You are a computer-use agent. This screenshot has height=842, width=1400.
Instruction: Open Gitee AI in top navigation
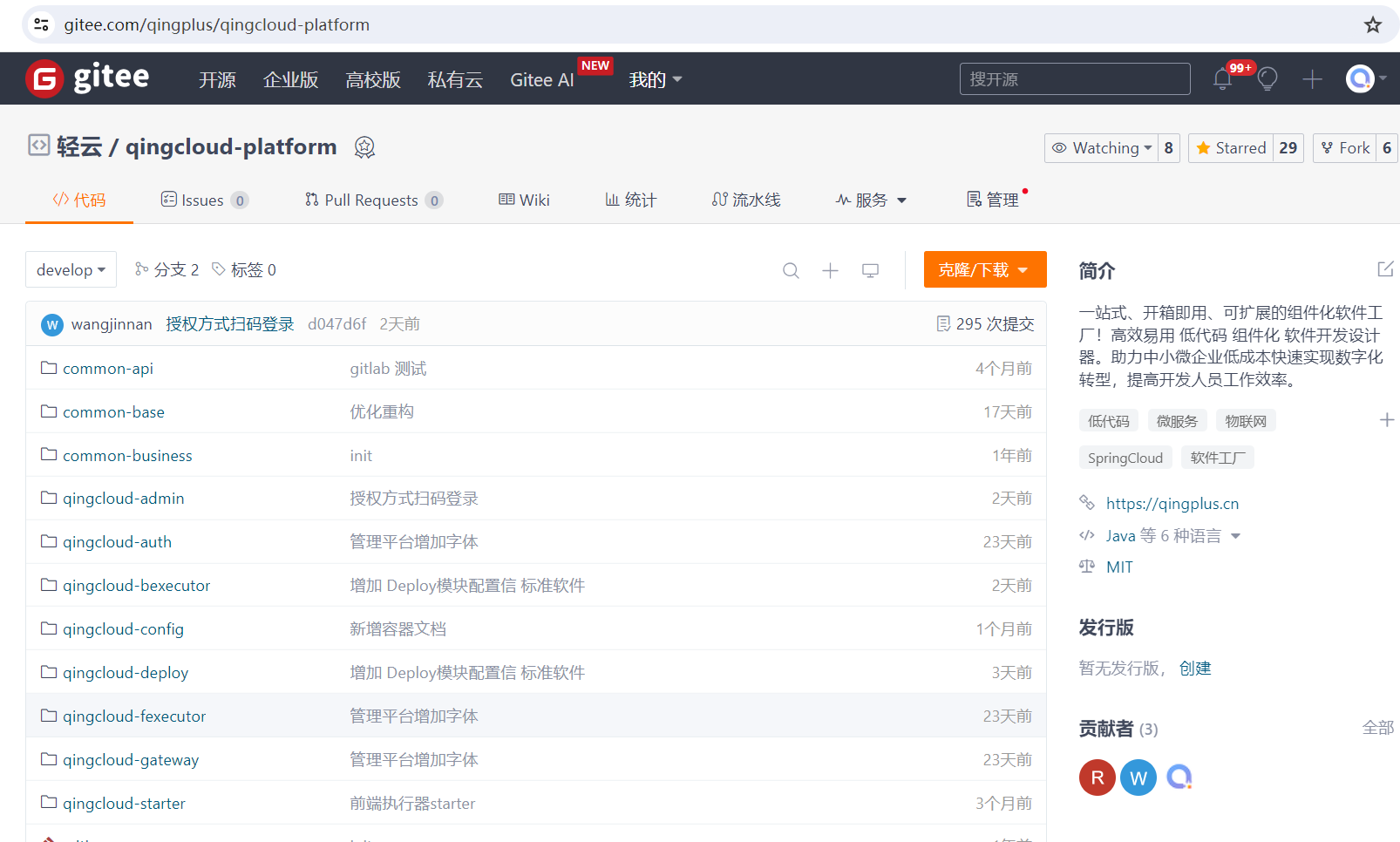click(x=542, y=79)
